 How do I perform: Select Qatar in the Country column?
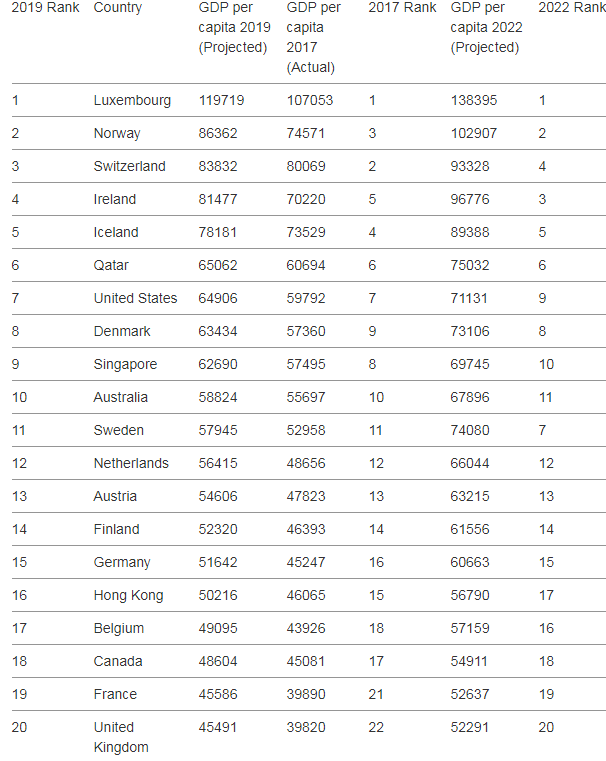coord(111,265)
